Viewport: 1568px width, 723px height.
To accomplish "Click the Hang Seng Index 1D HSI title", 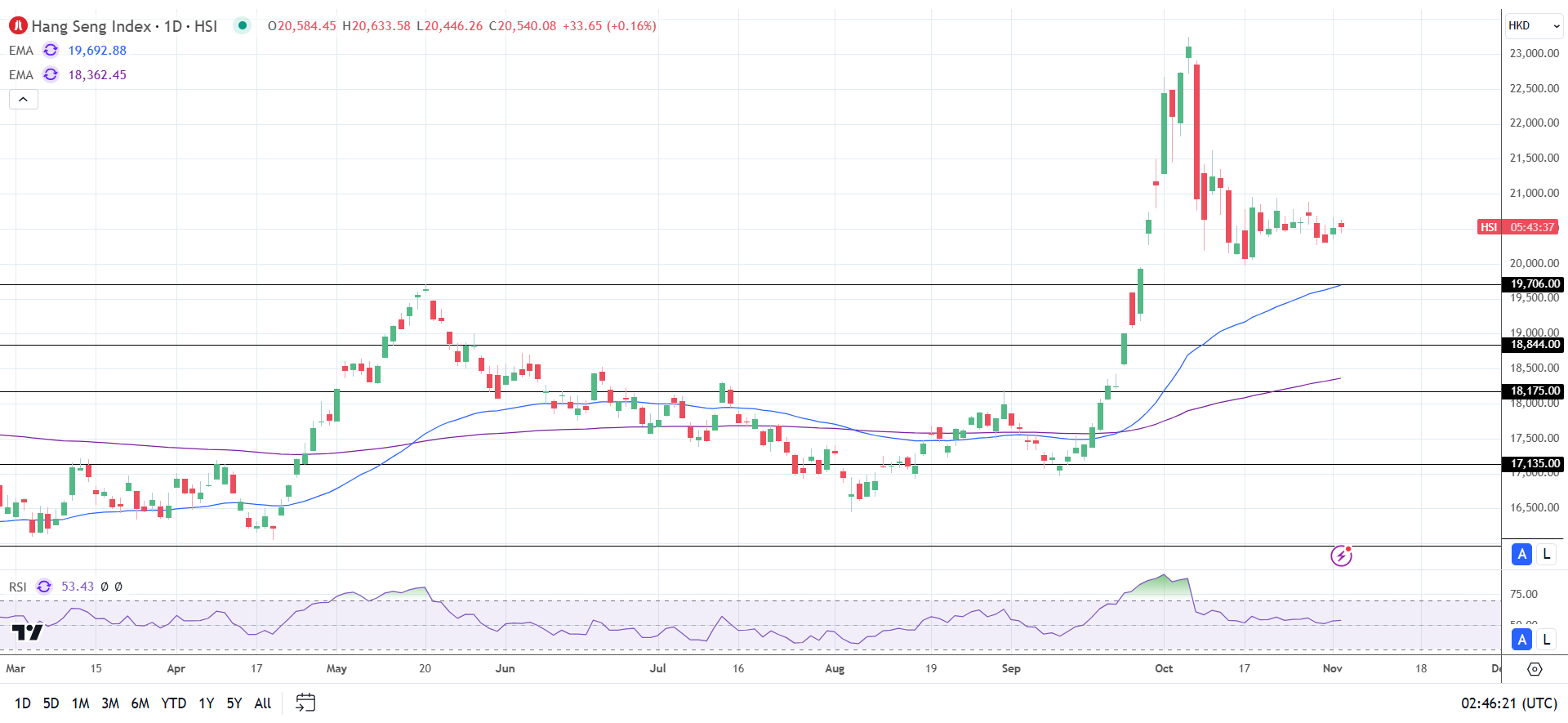I will click(124, 26).
